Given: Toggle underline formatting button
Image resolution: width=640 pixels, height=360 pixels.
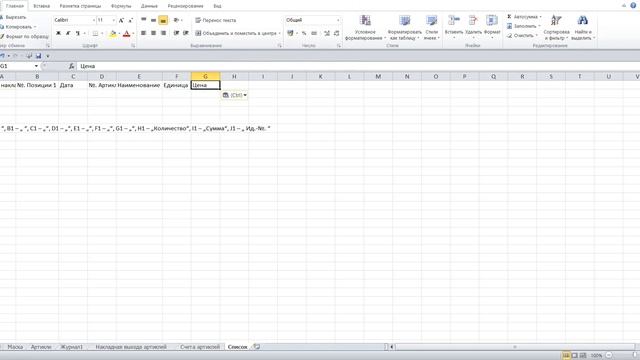Looking at the screenshot, I should point(77,33).
